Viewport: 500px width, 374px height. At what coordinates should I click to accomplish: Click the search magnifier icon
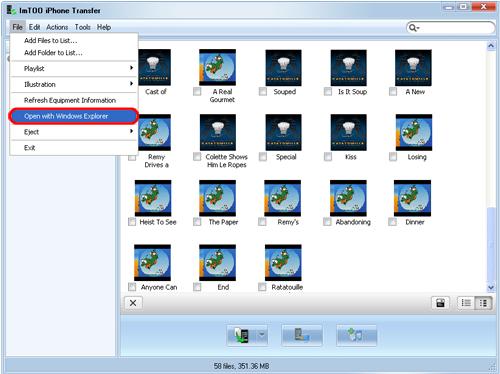coord(413,28)
